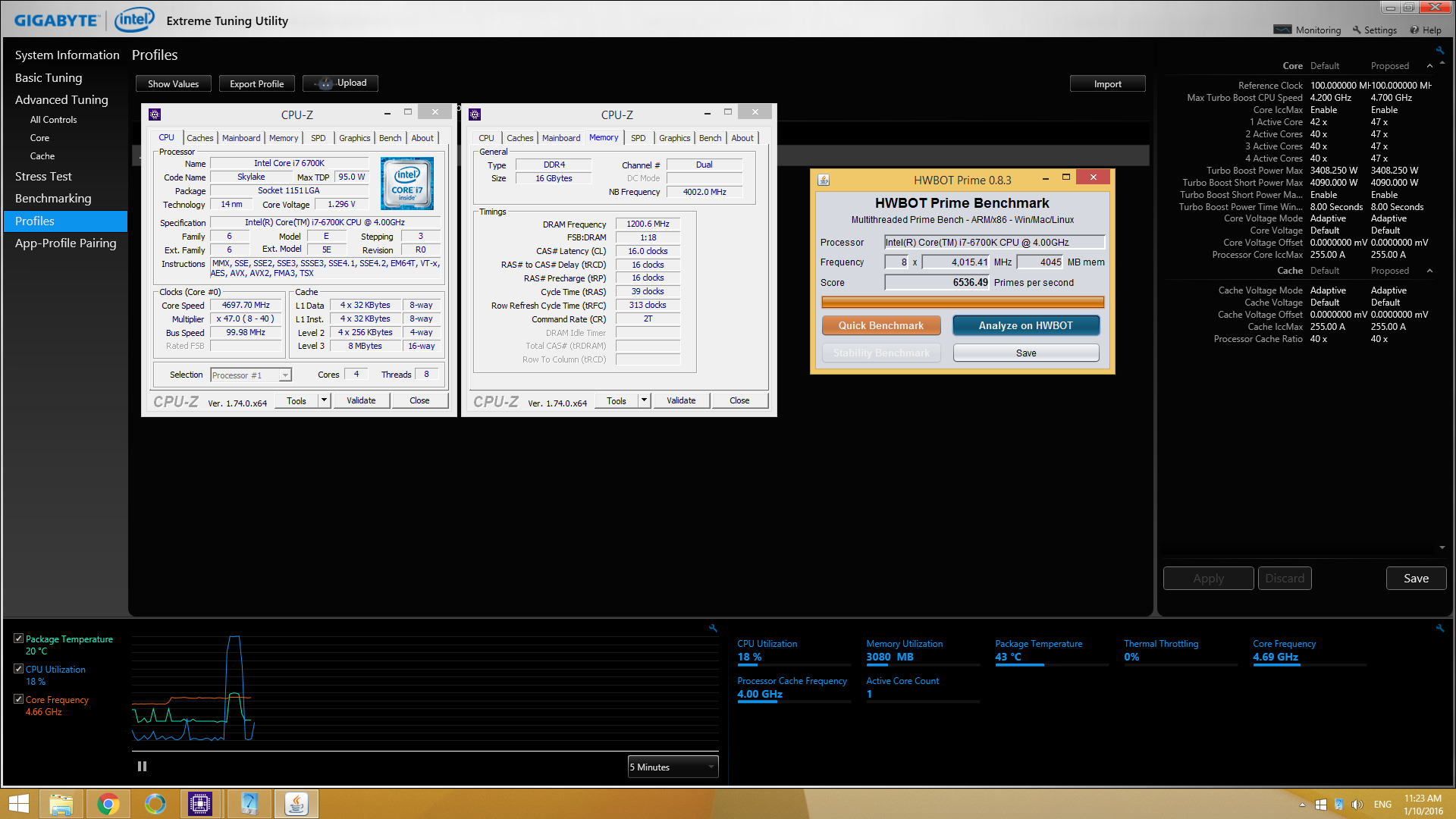Image resolution: width=1456 pixels, height=819 pixels.
Task: Click the Upload button with cloud icon
Action: tap(340, 83)
